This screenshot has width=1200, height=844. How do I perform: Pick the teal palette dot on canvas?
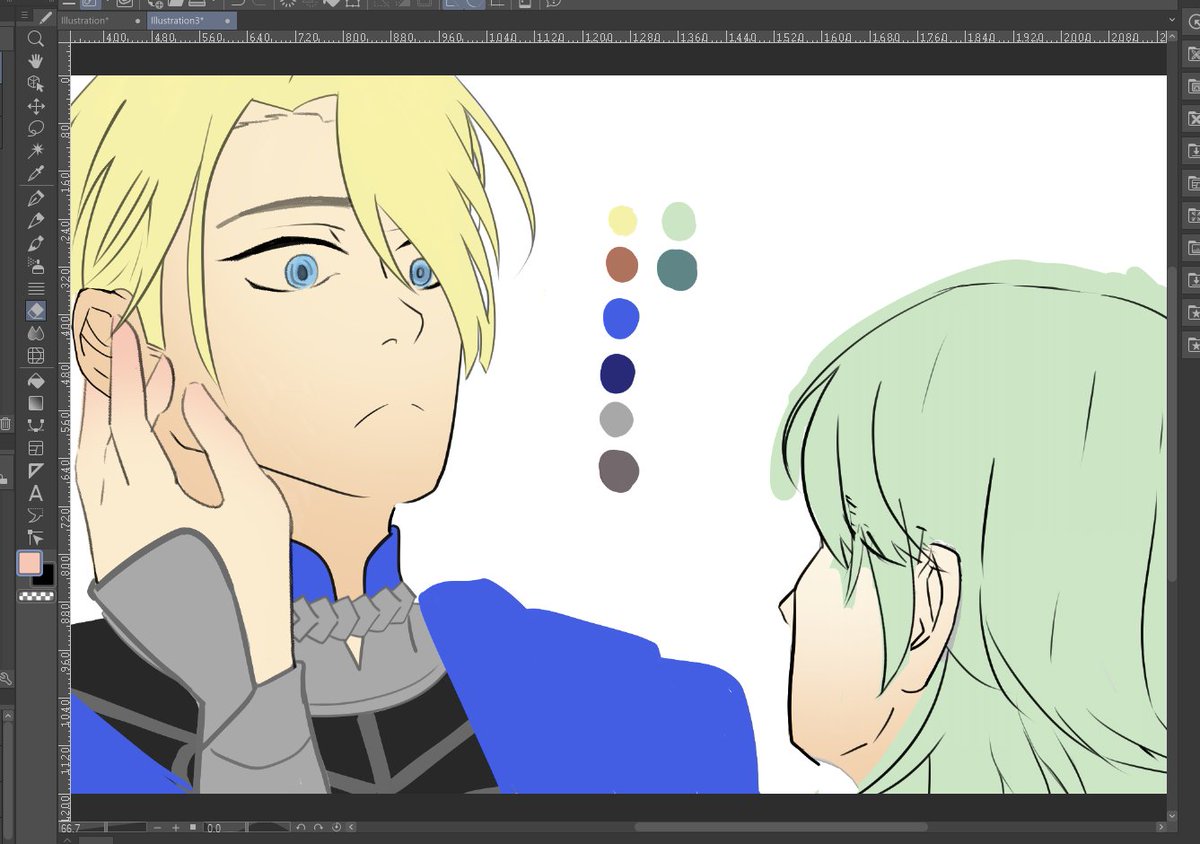(x=677, y=270)
